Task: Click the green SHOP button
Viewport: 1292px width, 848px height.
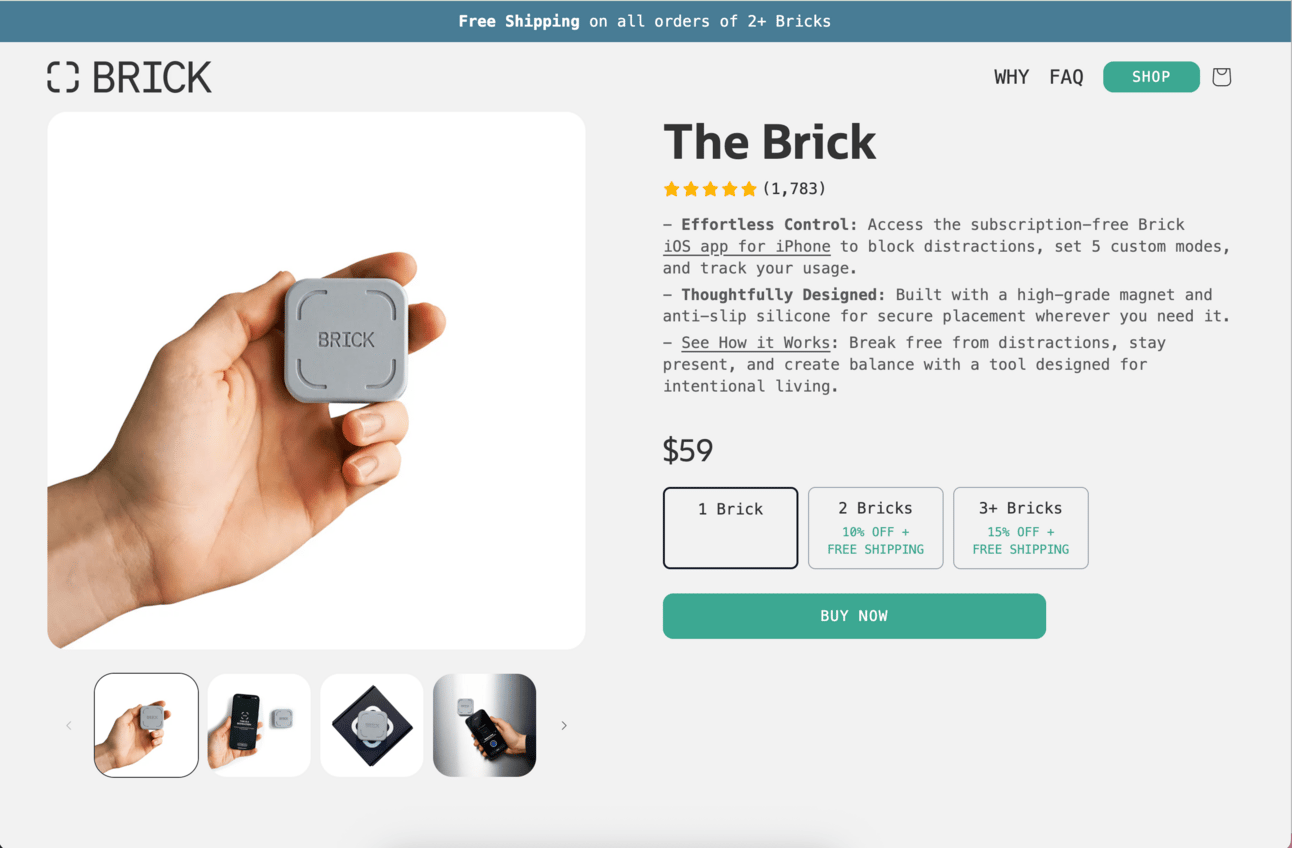Action: click(x=1151, y=77)
